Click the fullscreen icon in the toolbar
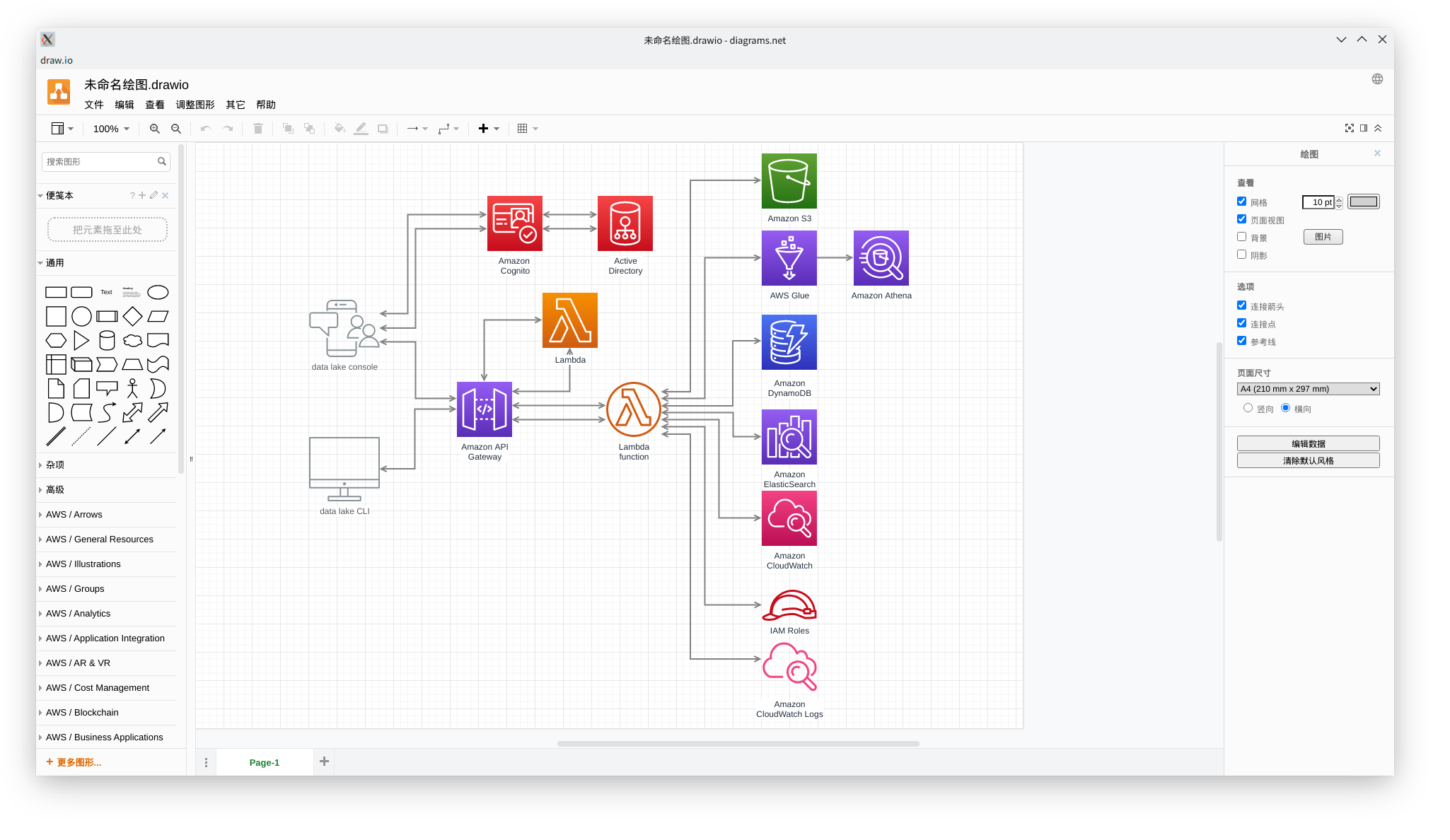The width and height of the screenshot is (1450, 840). 1349,128
